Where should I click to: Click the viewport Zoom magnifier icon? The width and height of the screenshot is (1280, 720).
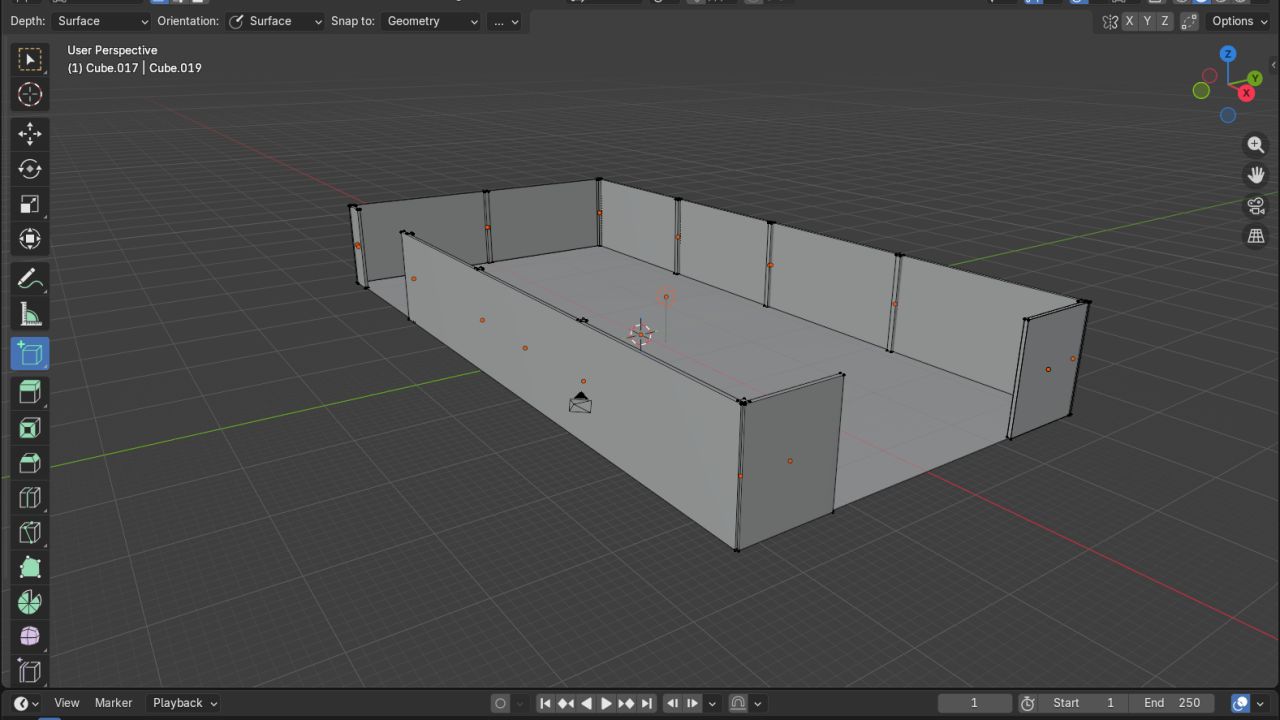pos(1256,145)
